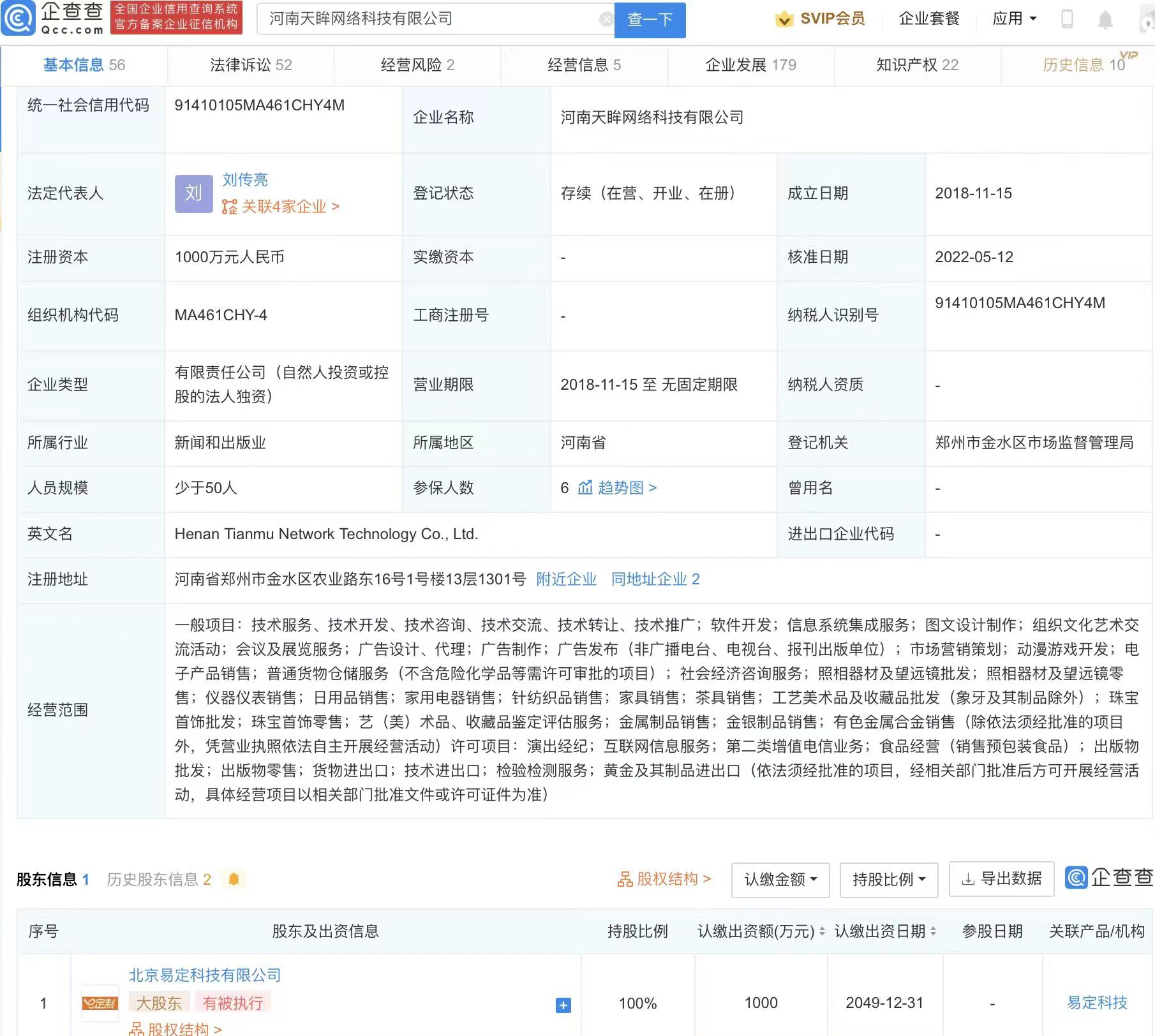1155x1036 pixels.
Task: Open 股权结构 link under shareholder
Action: pos(175,1029)
